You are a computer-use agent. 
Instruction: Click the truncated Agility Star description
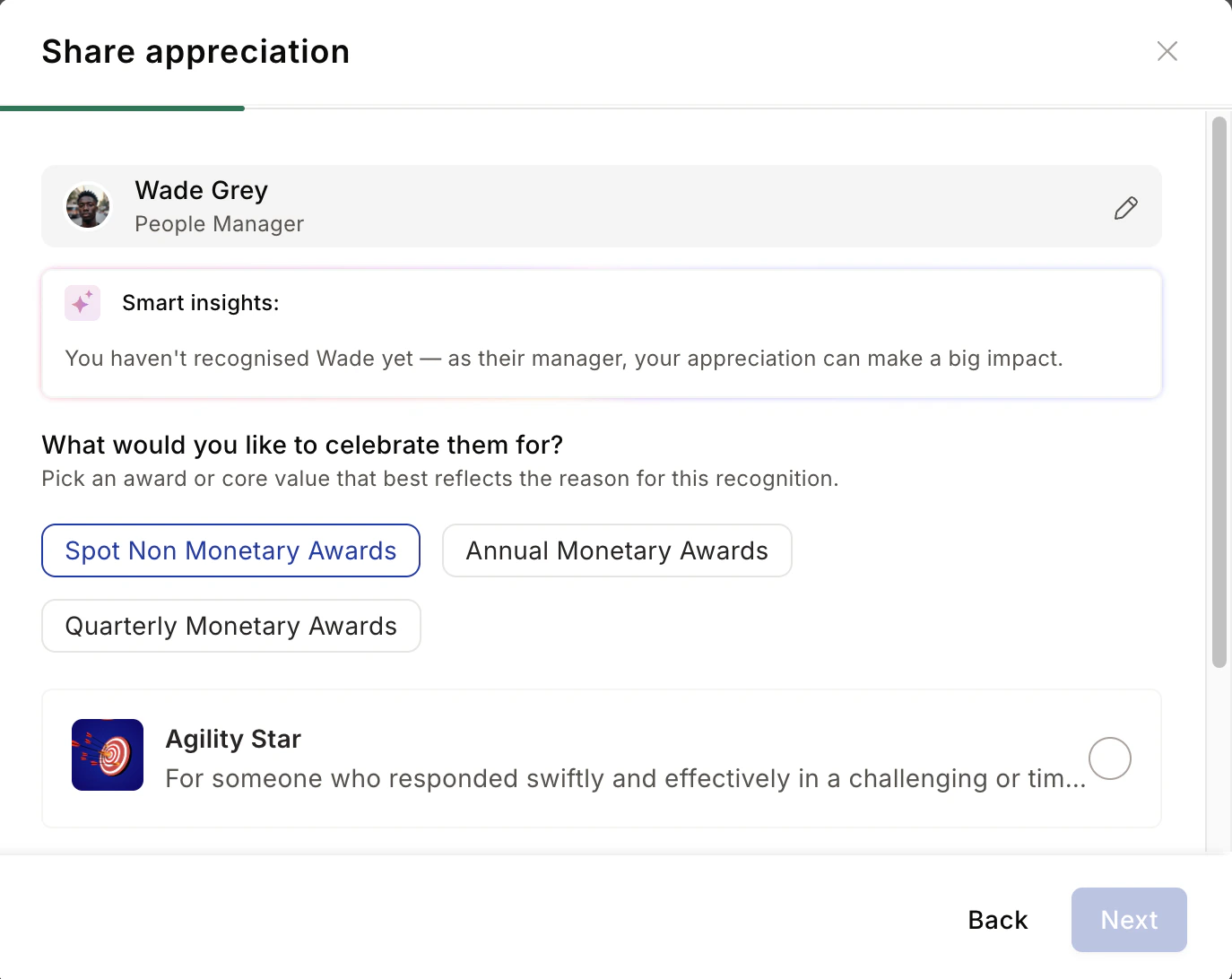(626, 778)
